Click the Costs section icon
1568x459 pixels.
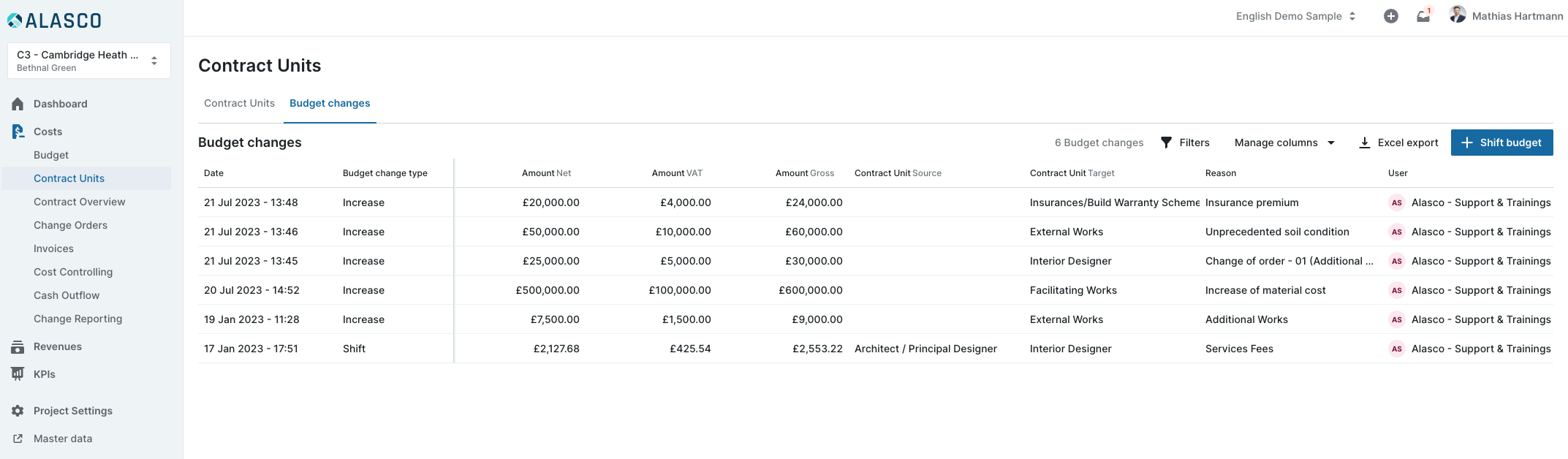(18, 132)
